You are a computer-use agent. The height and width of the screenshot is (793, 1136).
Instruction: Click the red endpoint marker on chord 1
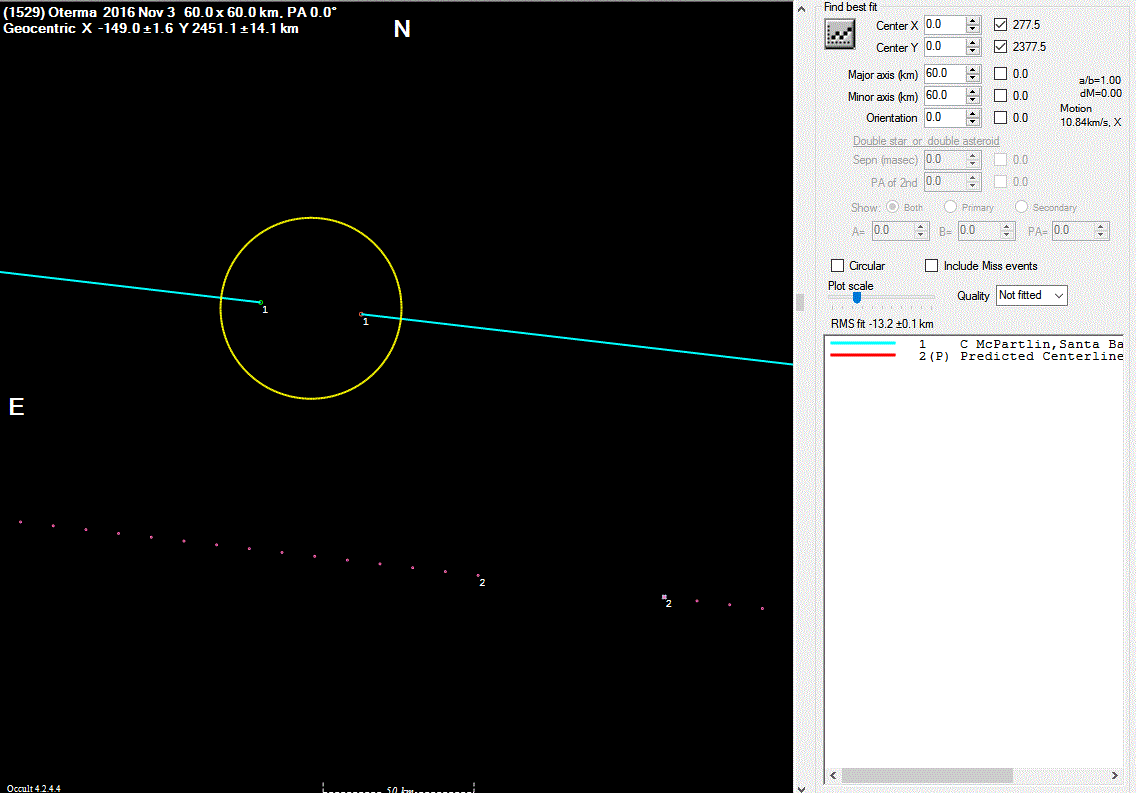(361, 314)
